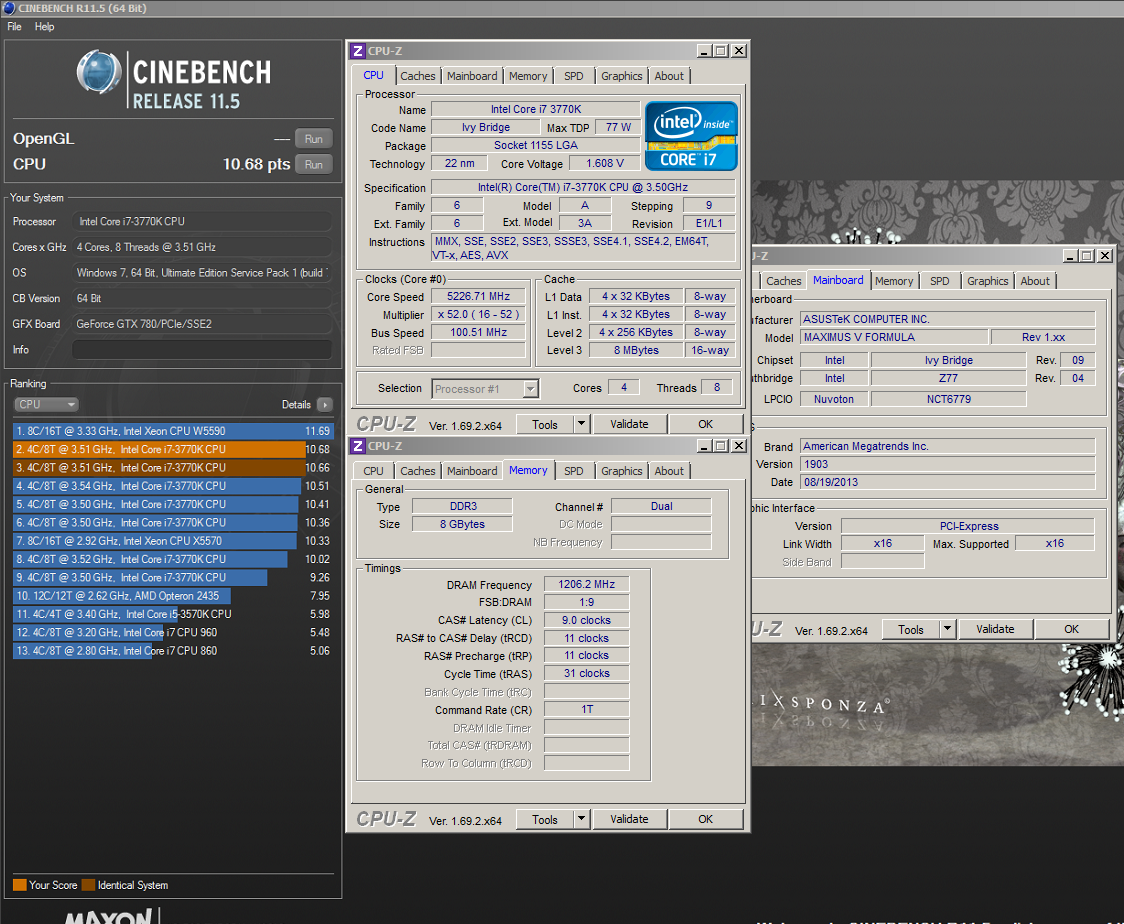Click the CPU-Z icon in top window title
1124x924 pixels.
tap(358, 51)
